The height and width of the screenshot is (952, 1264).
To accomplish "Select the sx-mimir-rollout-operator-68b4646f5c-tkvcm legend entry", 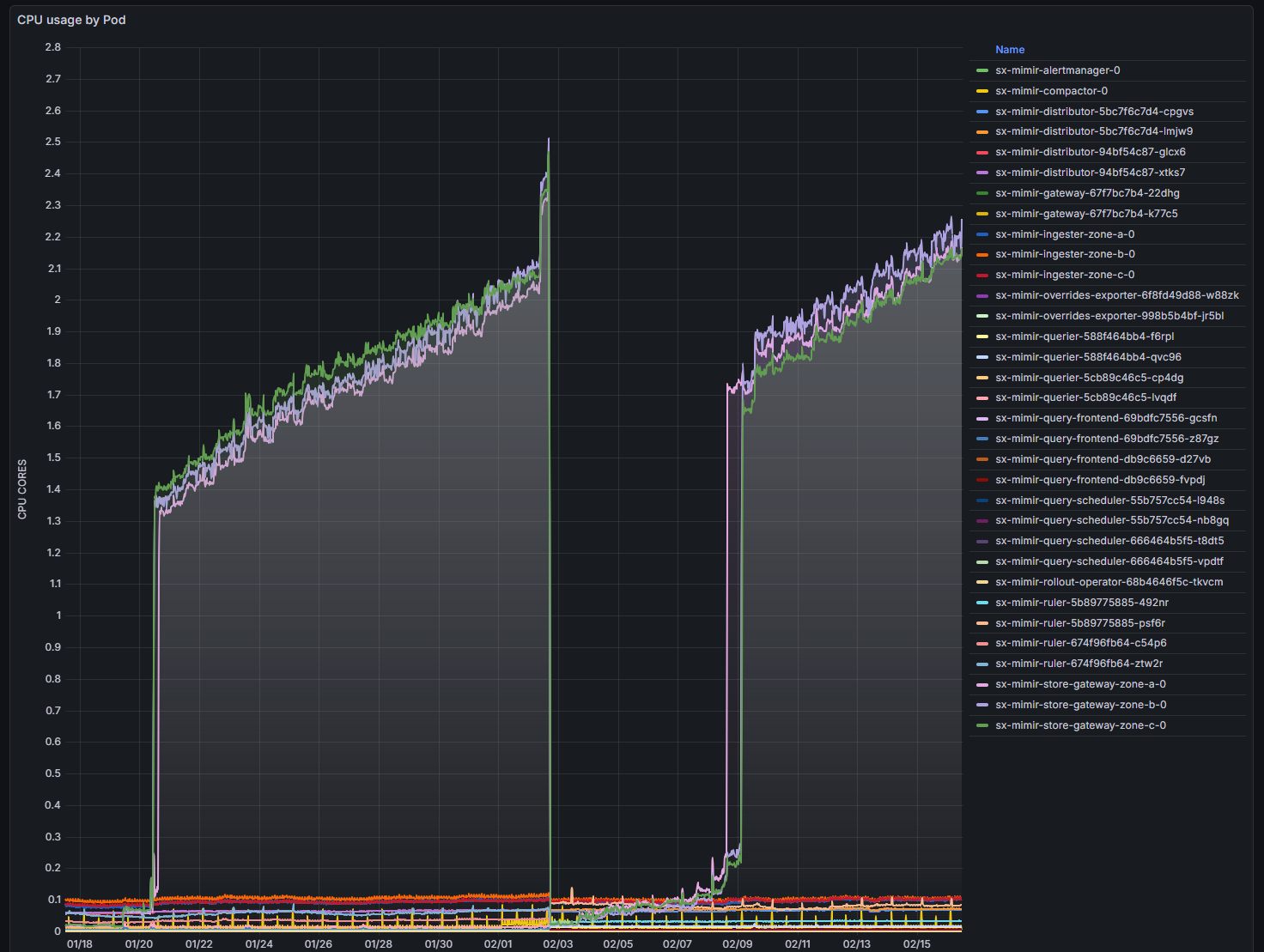I will 1109,582.
